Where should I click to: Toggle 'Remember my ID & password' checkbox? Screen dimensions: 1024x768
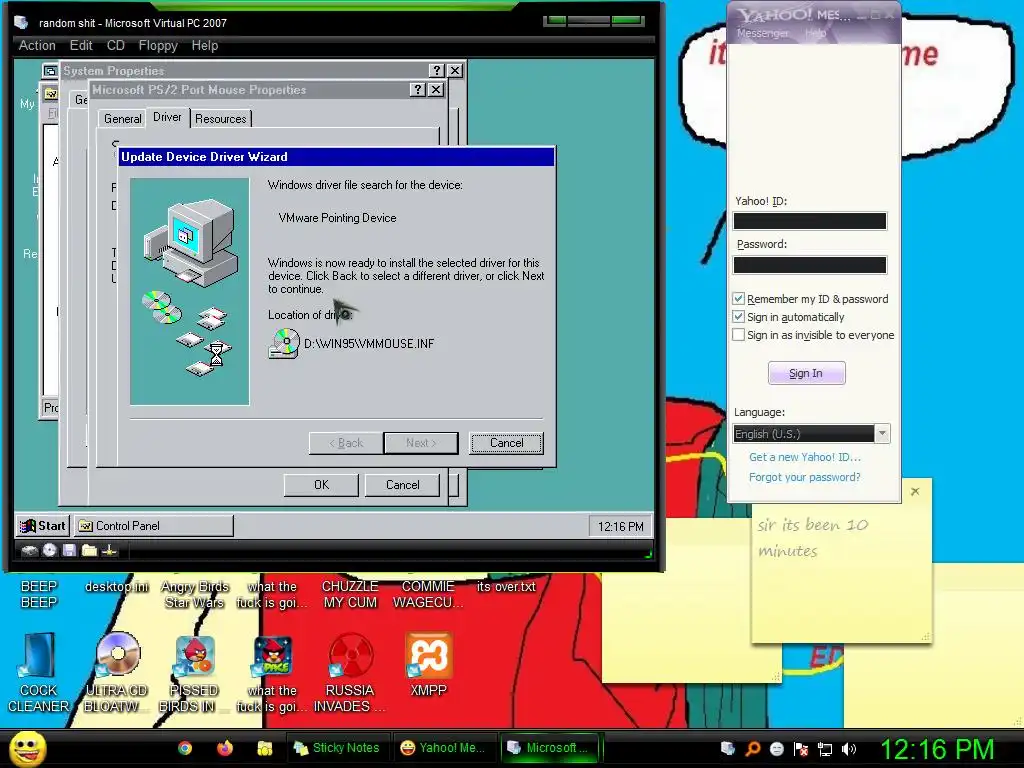click(739, 298)
